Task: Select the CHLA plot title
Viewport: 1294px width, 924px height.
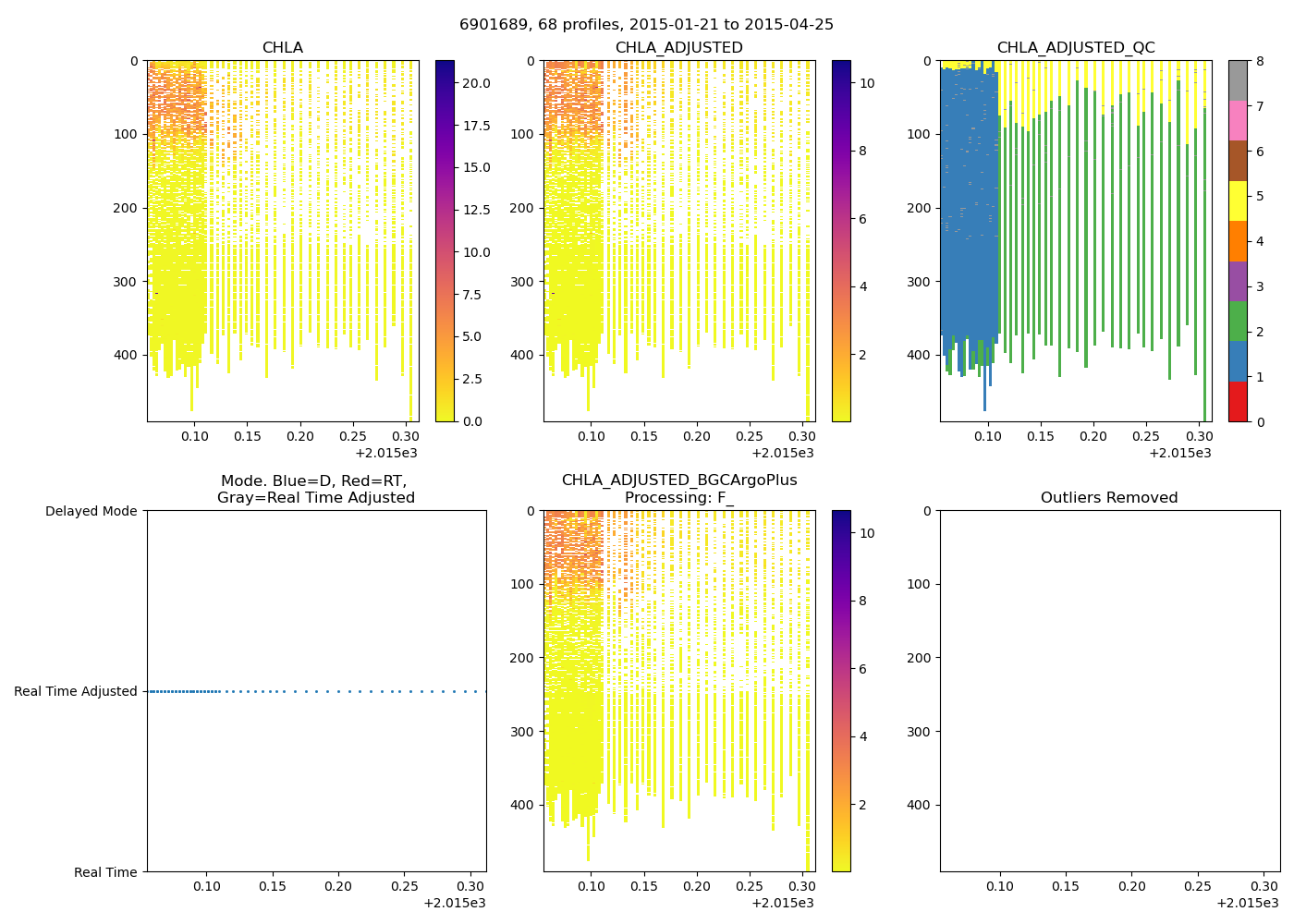Action: pyautogui.click(x=282, y=48)
